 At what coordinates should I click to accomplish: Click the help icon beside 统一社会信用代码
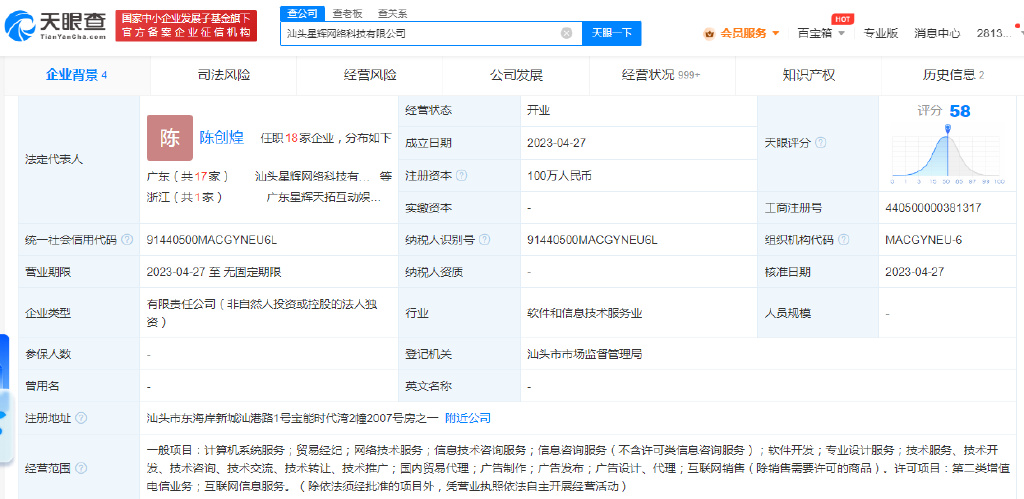pyautogui.click(x=127, y=240)
